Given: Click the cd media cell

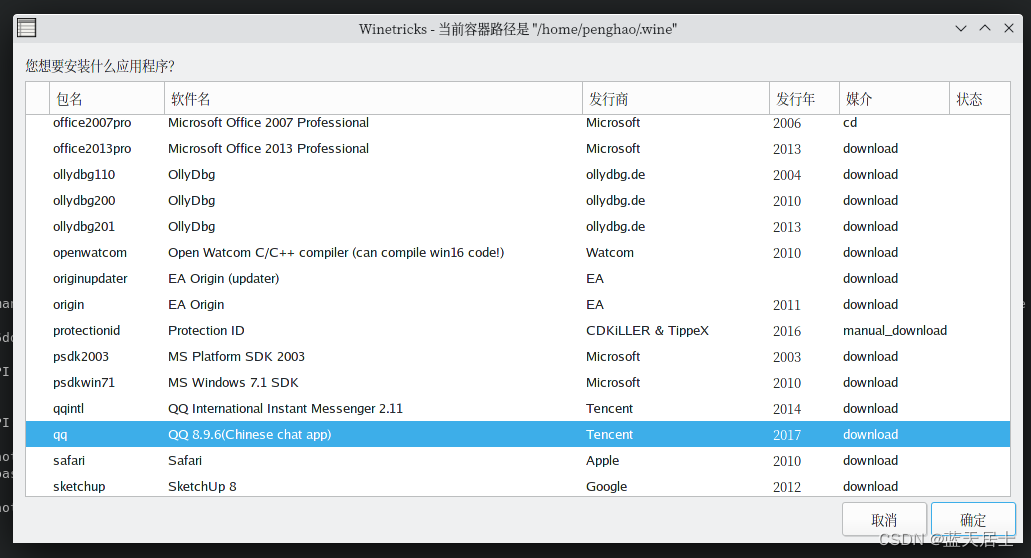Looking at the screenshot, I should 850,123.
